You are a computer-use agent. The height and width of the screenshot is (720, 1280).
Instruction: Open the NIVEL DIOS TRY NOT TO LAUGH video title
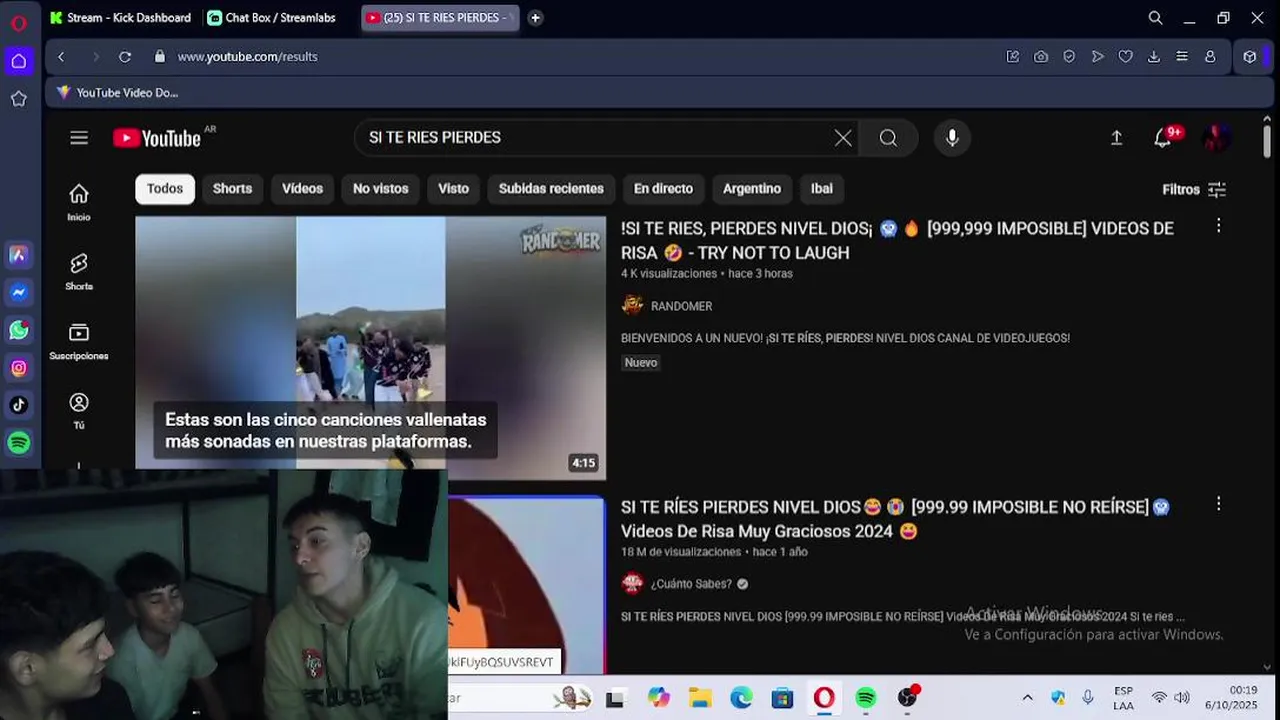click(x=897, y=241)
